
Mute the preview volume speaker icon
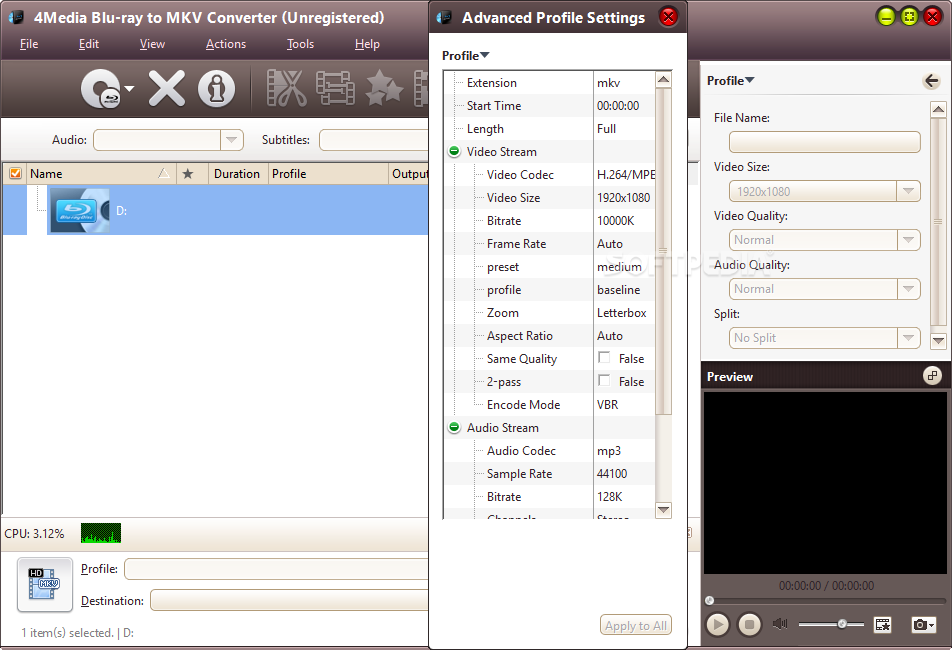(x=780, y=624)
